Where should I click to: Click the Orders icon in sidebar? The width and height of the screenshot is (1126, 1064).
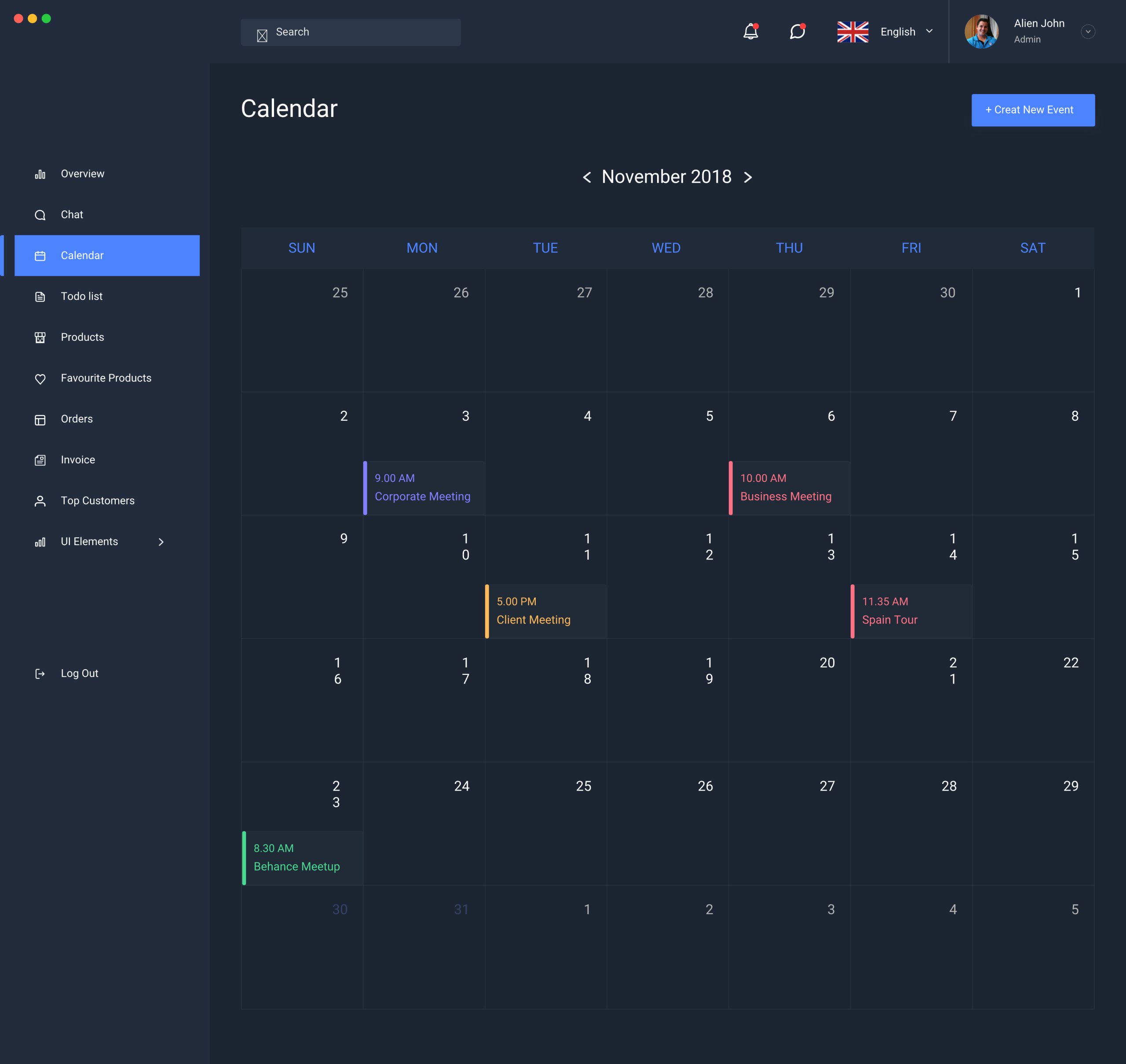pyautogui.click(x=39, y=419)
